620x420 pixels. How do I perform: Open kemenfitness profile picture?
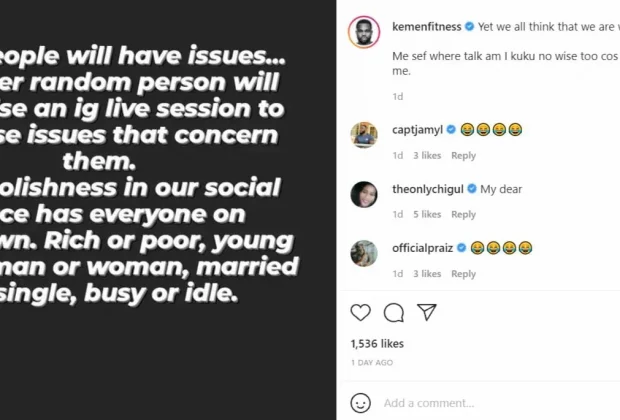[x=363, y=31]
